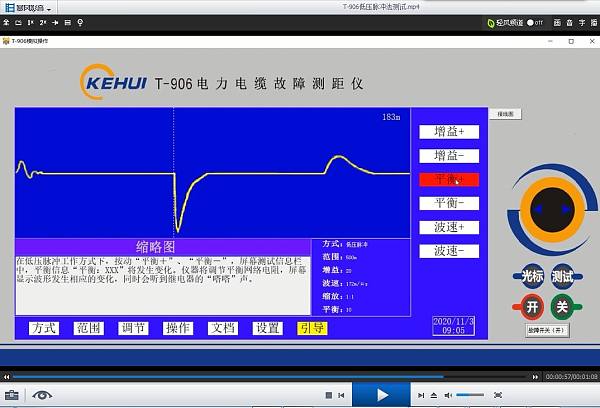Click the 接线图 wiring diagram button

505,114
